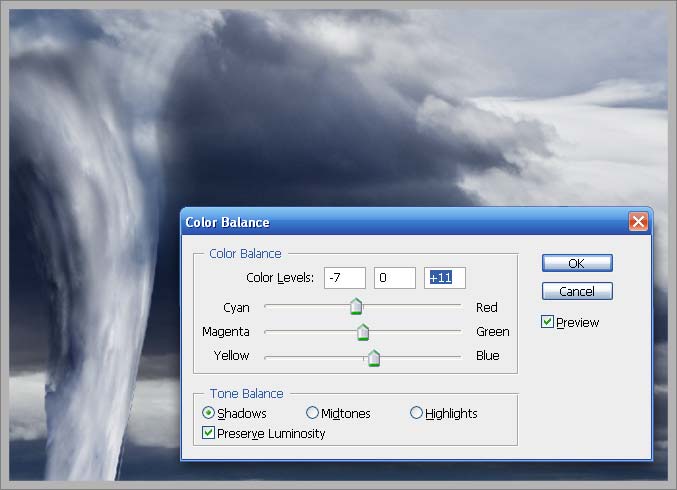Click the Magenta–Green slider handle
The width and height of the screenshot is (677, 490).
[x=363, y=332]
